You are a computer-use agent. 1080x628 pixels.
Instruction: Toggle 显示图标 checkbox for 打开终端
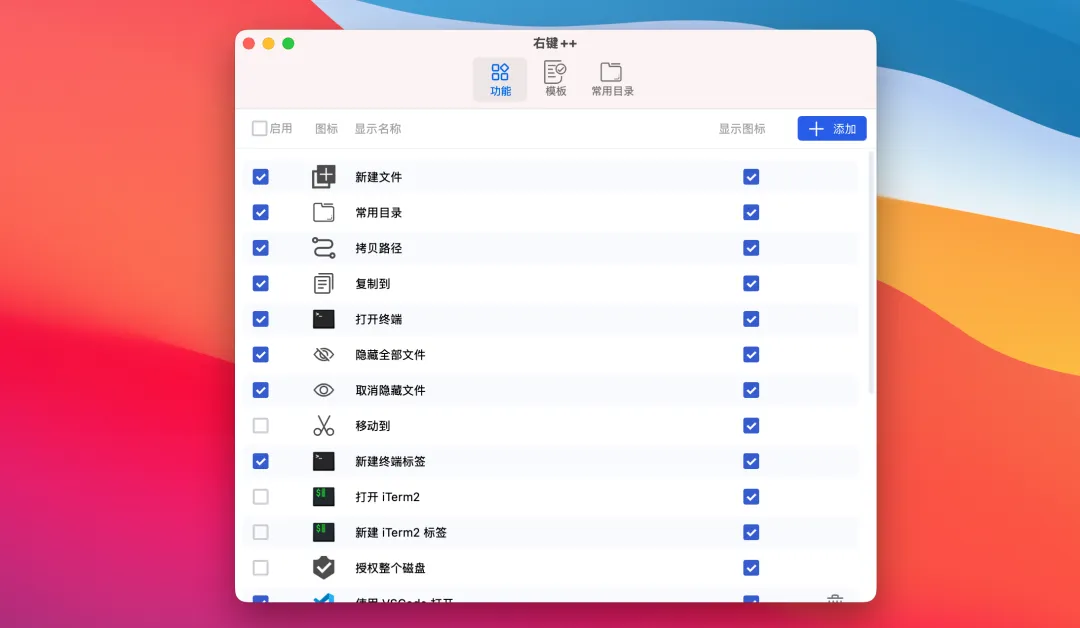click(751, 319)
